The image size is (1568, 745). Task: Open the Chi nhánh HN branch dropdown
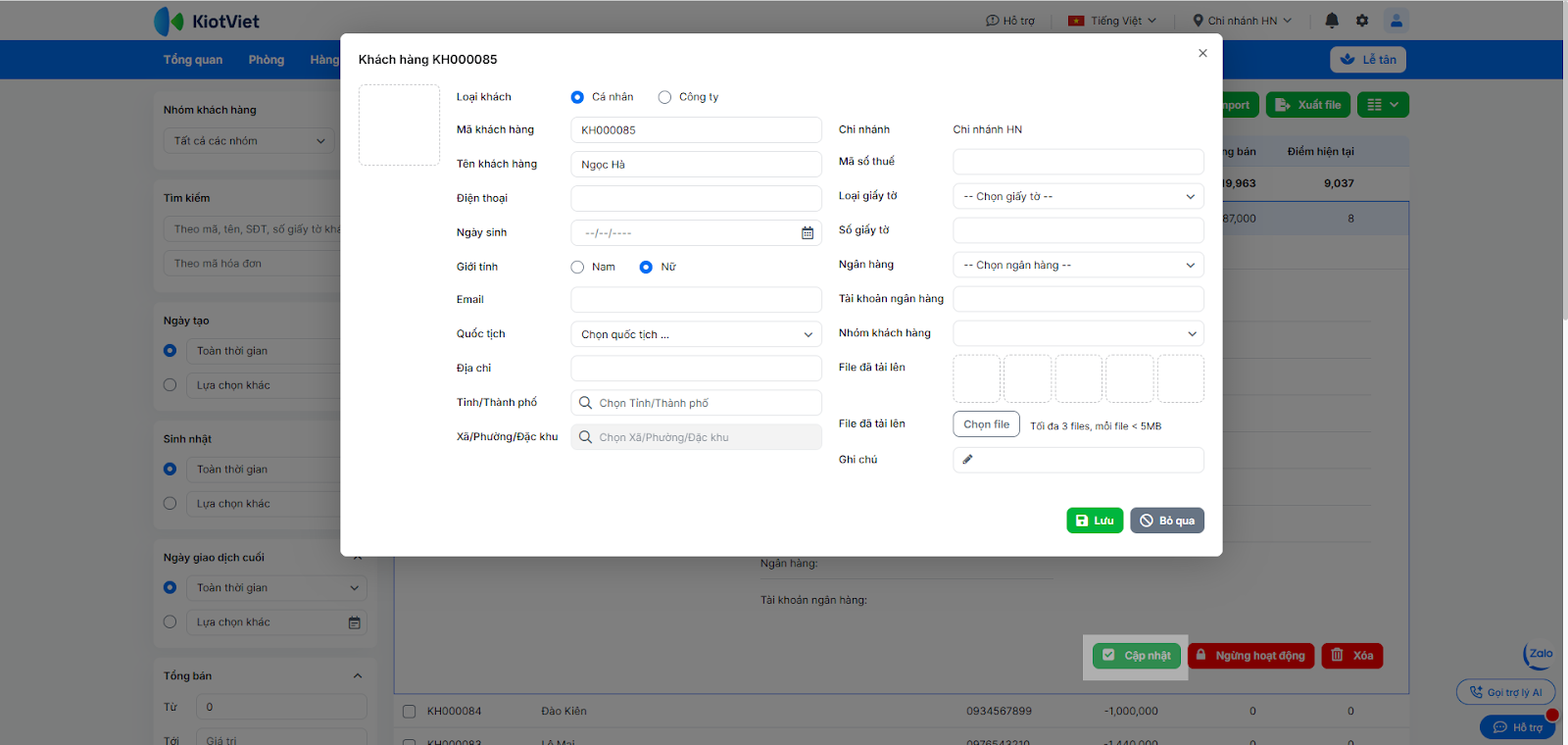pos(1242,21)
